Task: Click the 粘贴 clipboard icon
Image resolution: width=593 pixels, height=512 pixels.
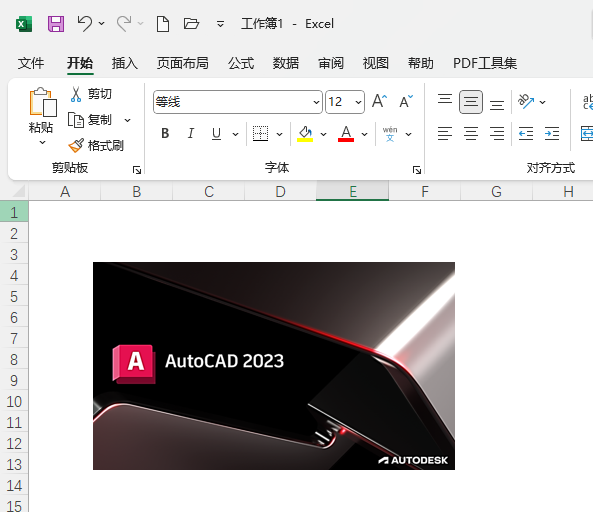Action: (x=43, y=102)
